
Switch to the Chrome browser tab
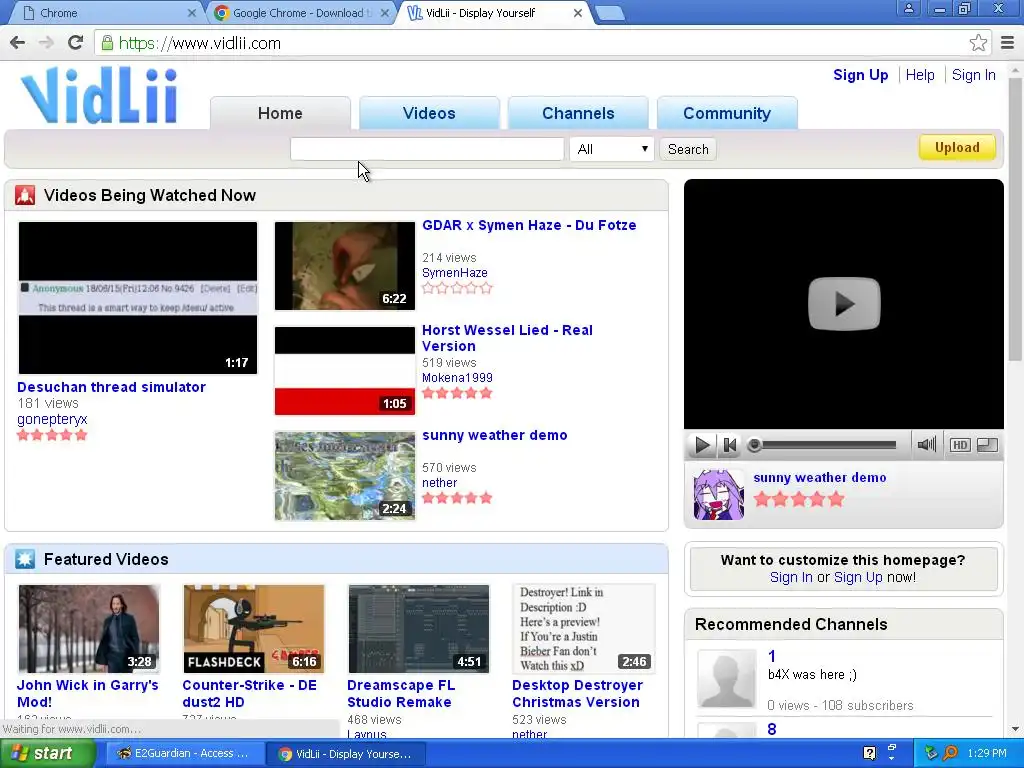tap(104, 13)
